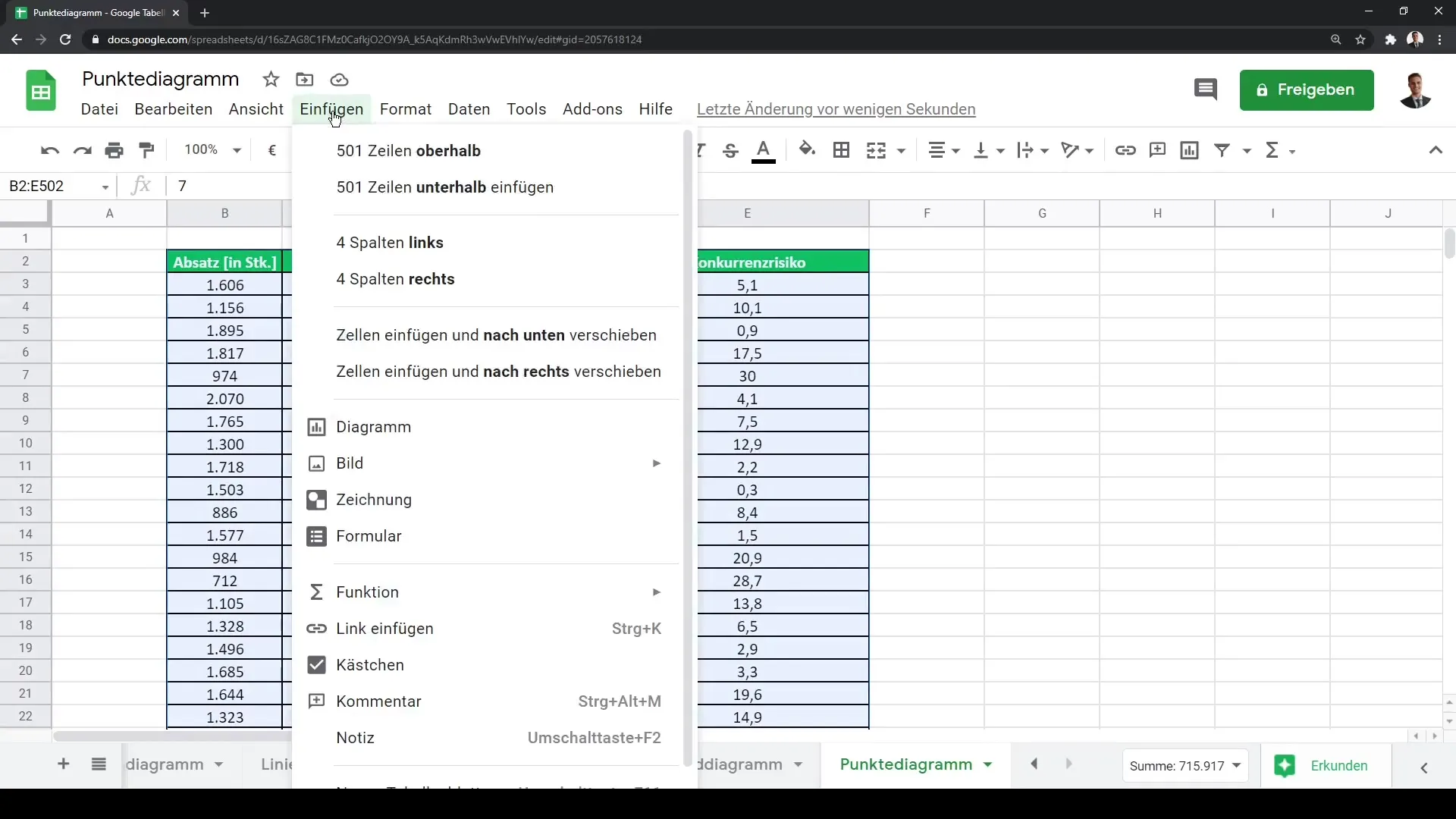Open the Format menu
Screen dimensions: 1456x819
[x=406, y=109]
